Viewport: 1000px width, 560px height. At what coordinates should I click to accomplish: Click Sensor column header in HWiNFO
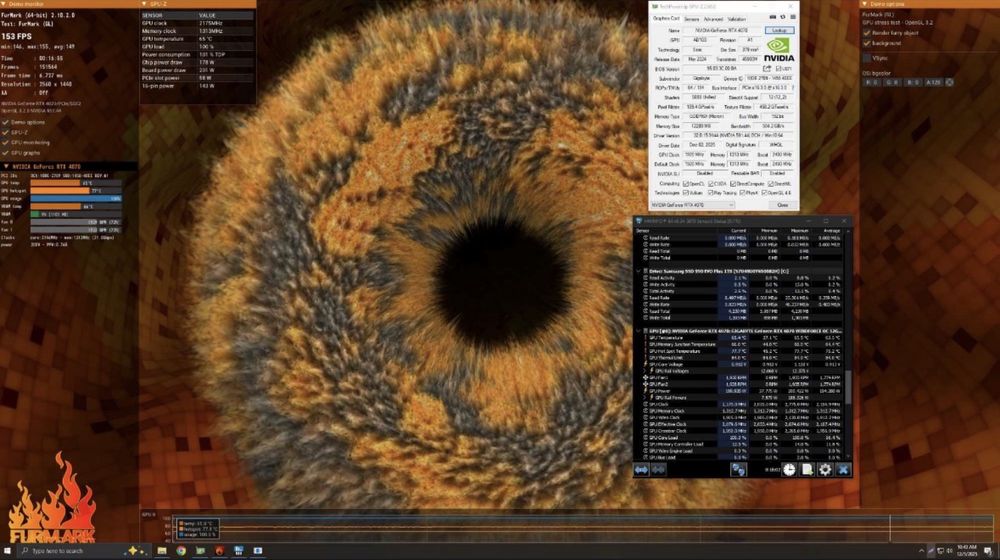[x=643, y=231]
